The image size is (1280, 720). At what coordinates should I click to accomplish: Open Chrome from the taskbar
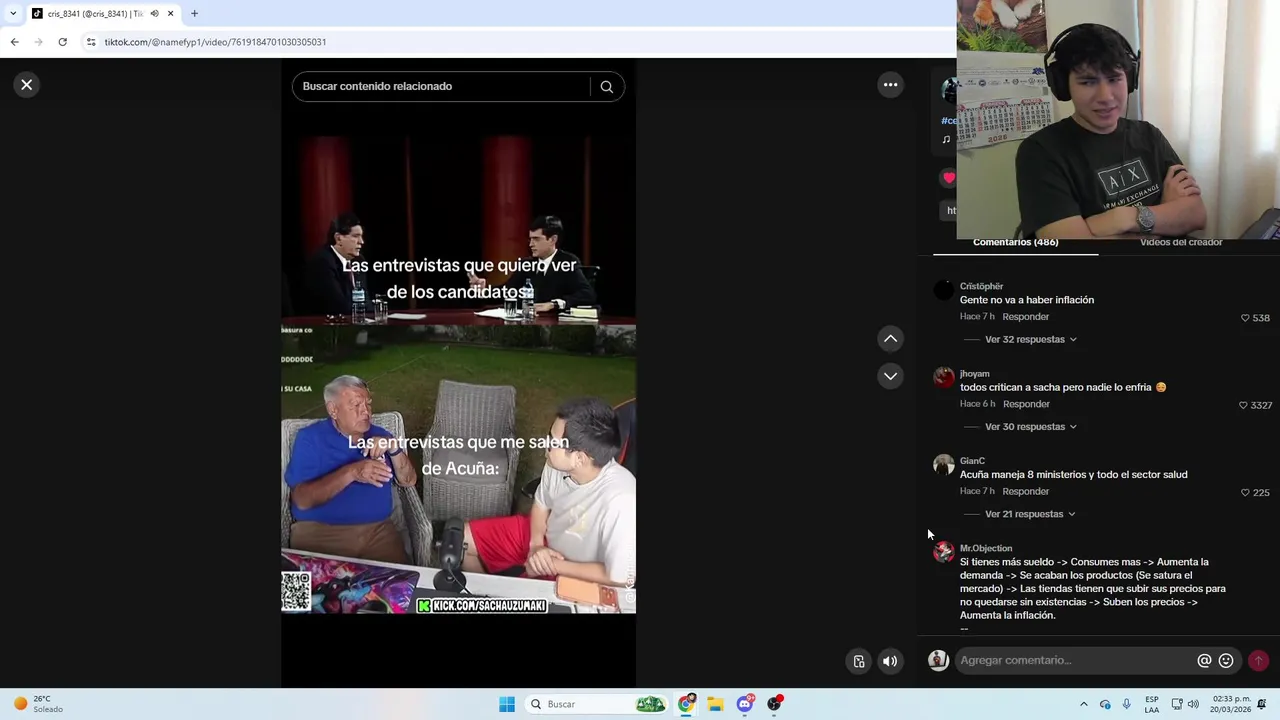(x=686, y=704)
